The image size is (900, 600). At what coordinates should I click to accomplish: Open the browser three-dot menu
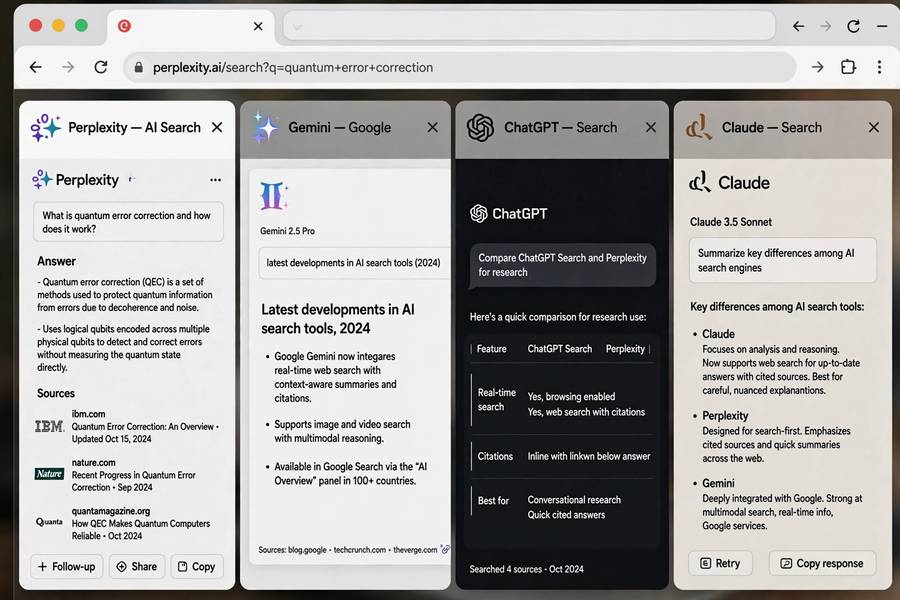(x=879, y=67)
